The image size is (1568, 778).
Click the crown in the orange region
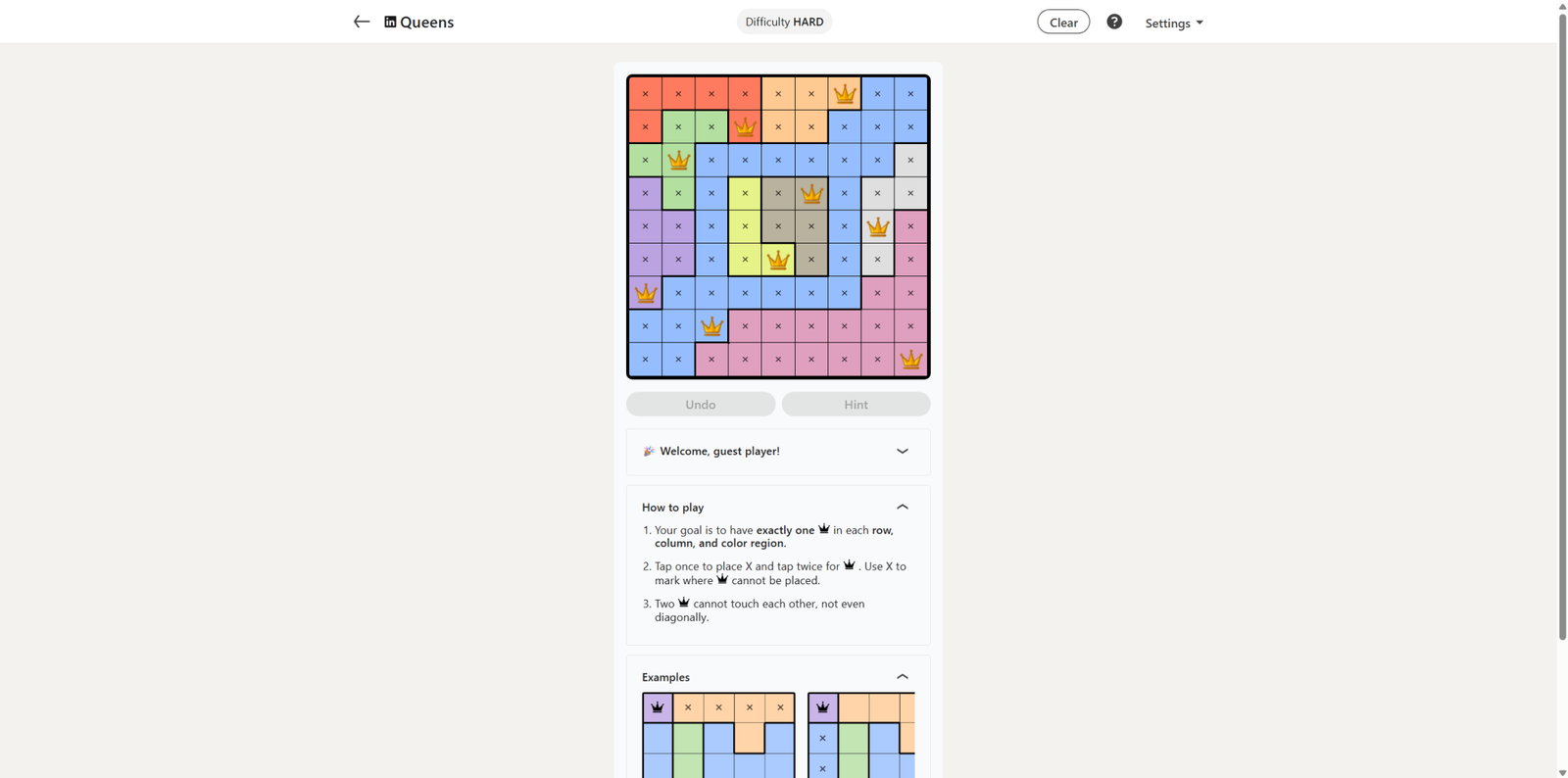(844, 94)
